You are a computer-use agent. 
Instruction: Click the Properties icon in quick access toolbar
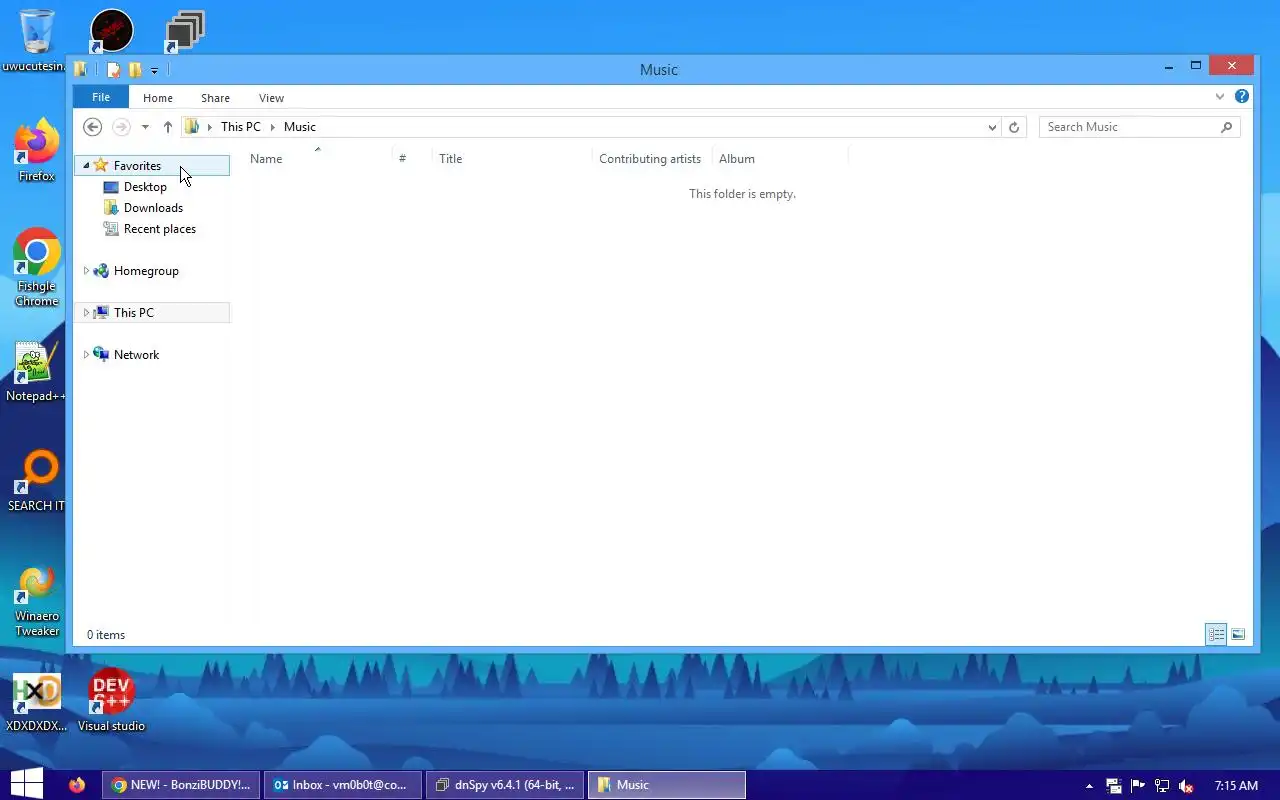point(114,70)
